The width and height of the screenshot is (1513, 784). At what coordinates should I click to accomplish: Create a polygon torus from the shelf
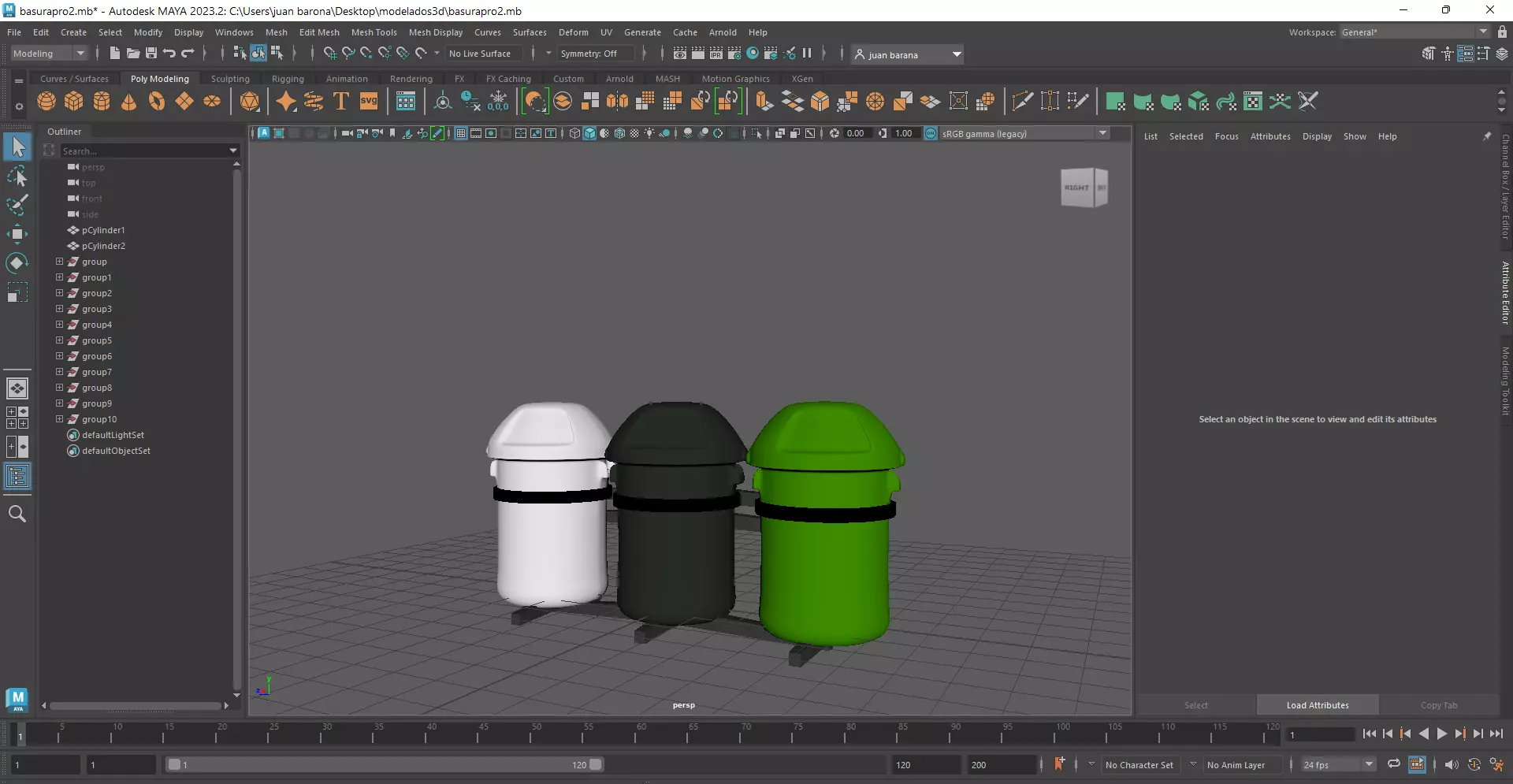[x=157, y=101]
